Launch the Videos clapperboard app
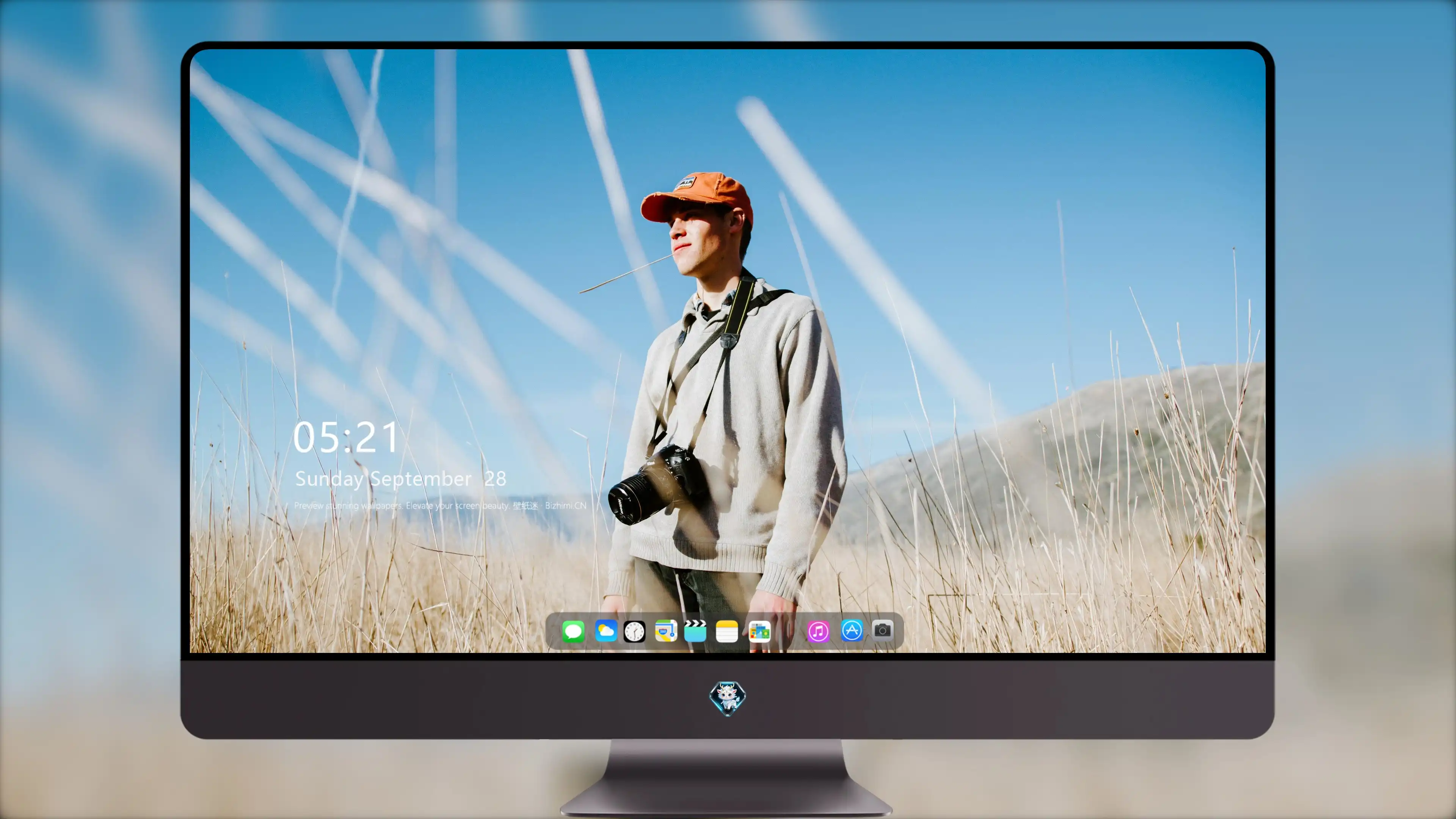 click(695, 631)
